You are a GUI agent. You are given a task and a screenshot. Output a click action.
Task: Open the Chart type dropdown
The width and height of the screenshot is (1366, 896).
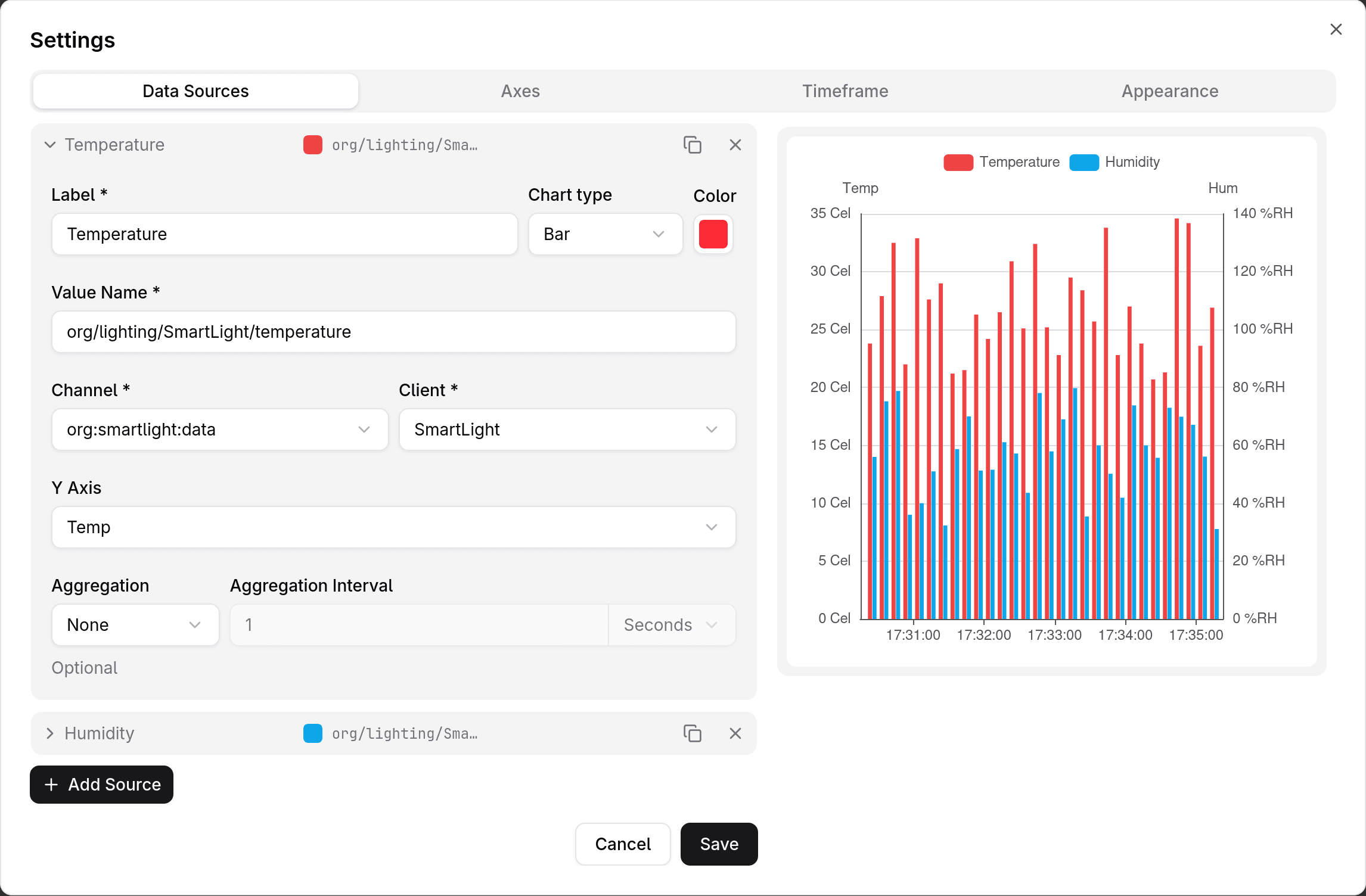(605, 234)
